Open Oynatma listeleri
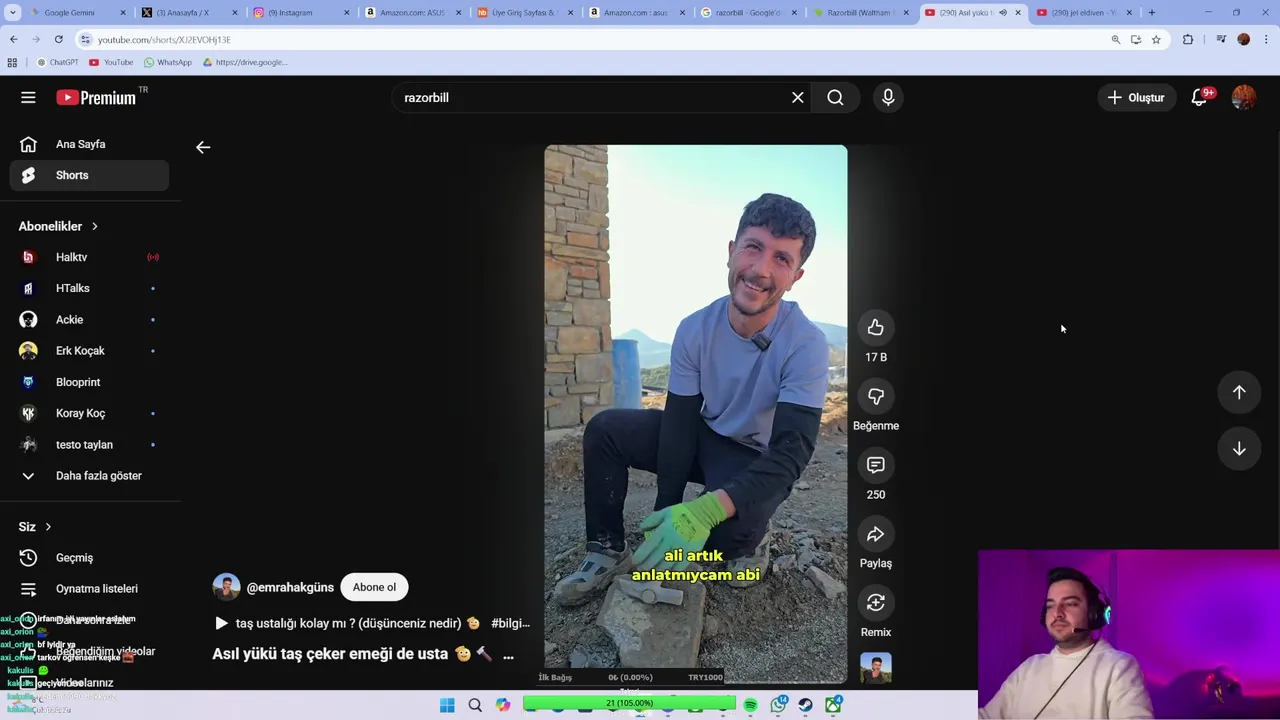Viewport: 1280px width, 720px height. (x=89, y=589)
